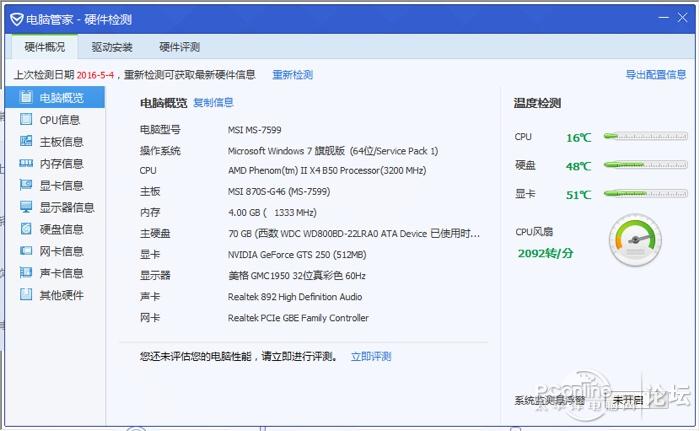Select the 其他硬件 label in sidebar

coord(62,295)
